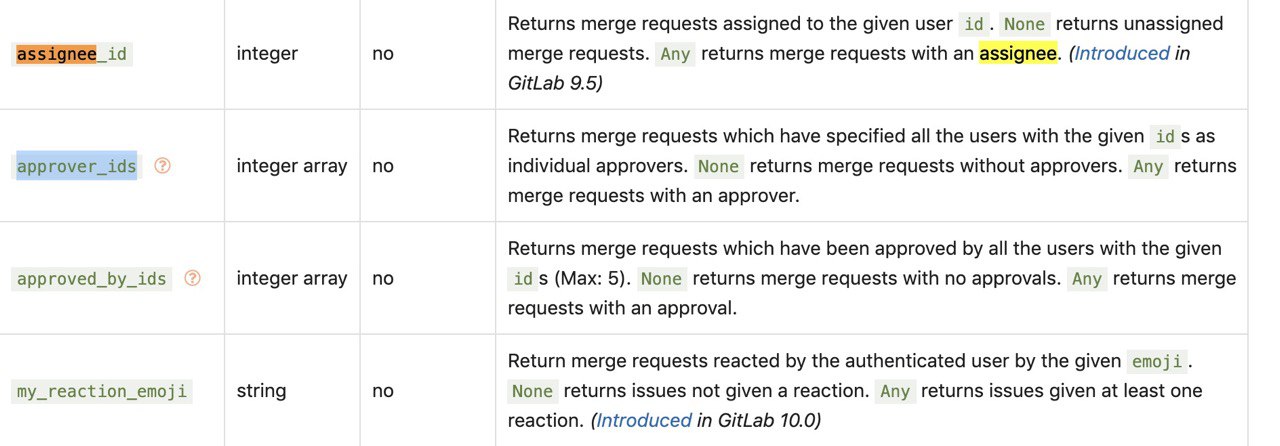Screen dimensions: 1280x446
Task: Click the highlighted approver_ids attribute name
Action: pos(76,166)
